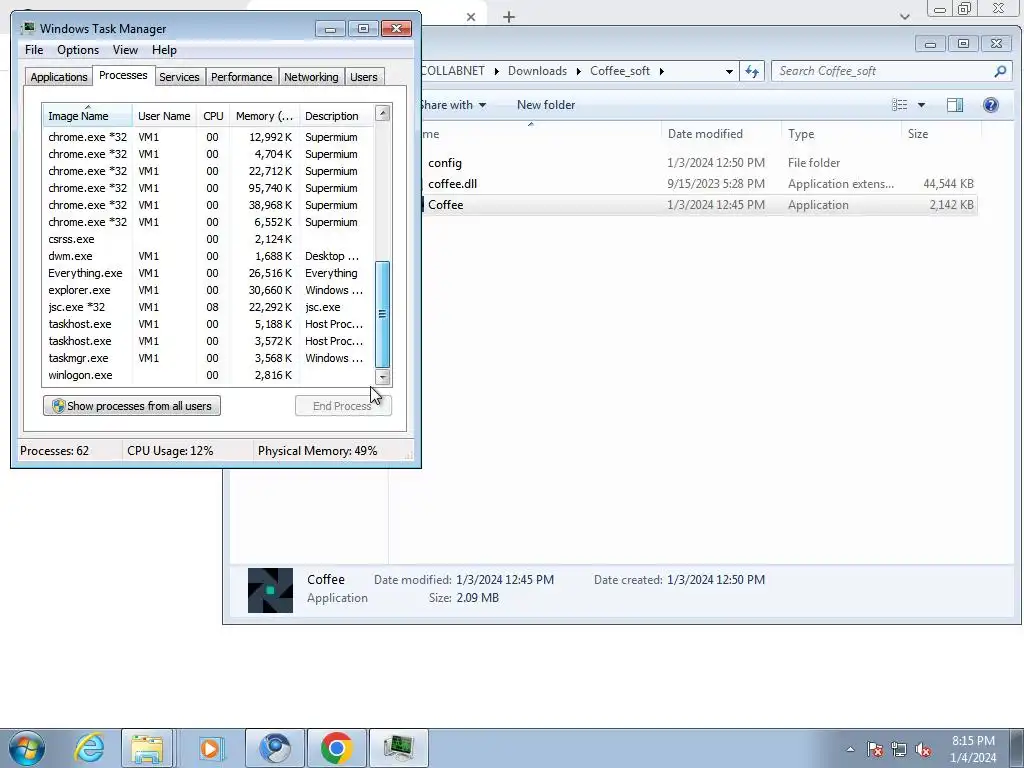Viewport: 1024px width, 768px height.
Task: Open Windows Explorer taskbar icon
Action: 148,748
